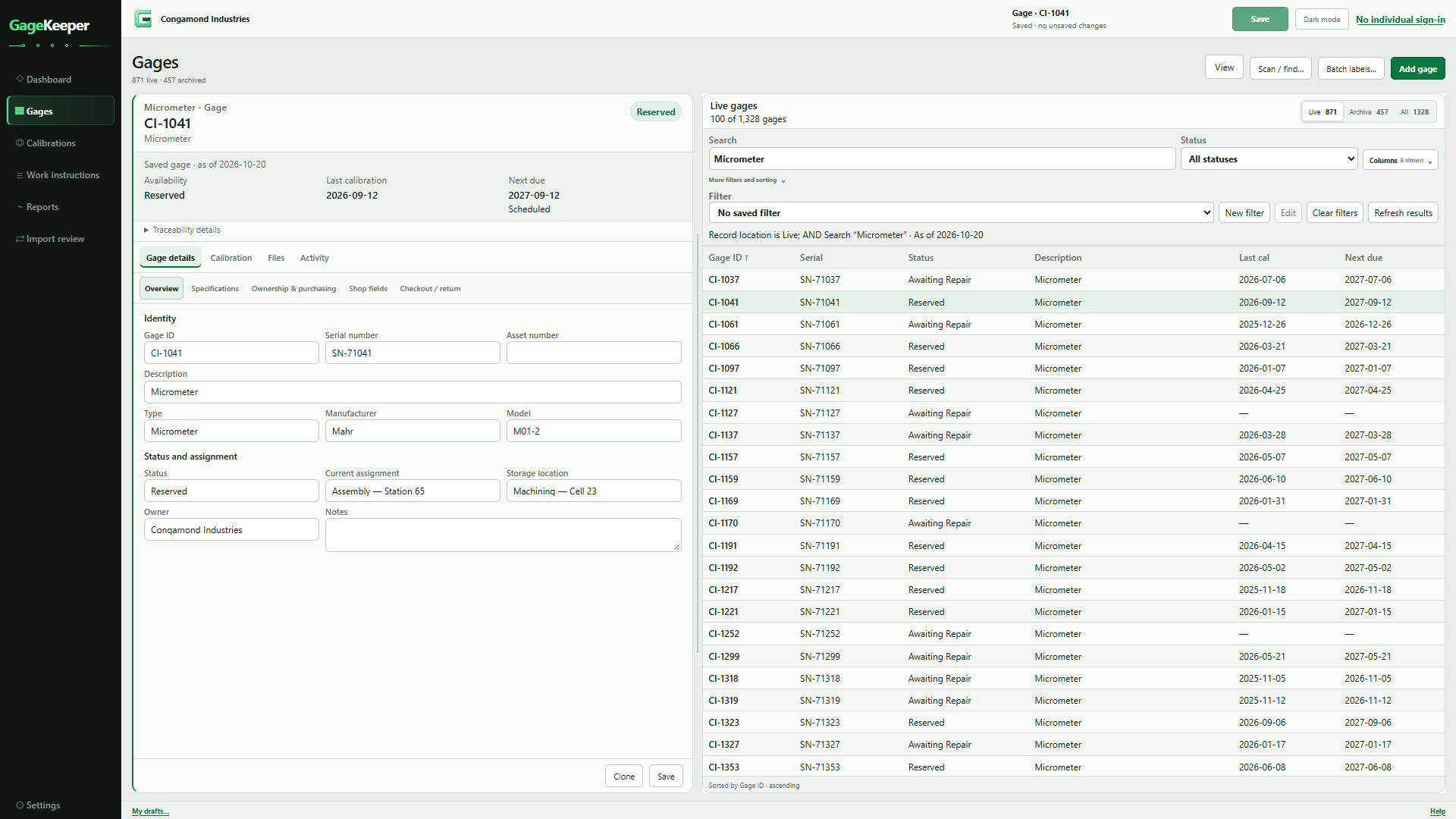Click the Search field containing Micrometer
1456x819 pixels.
coord(942,159)
